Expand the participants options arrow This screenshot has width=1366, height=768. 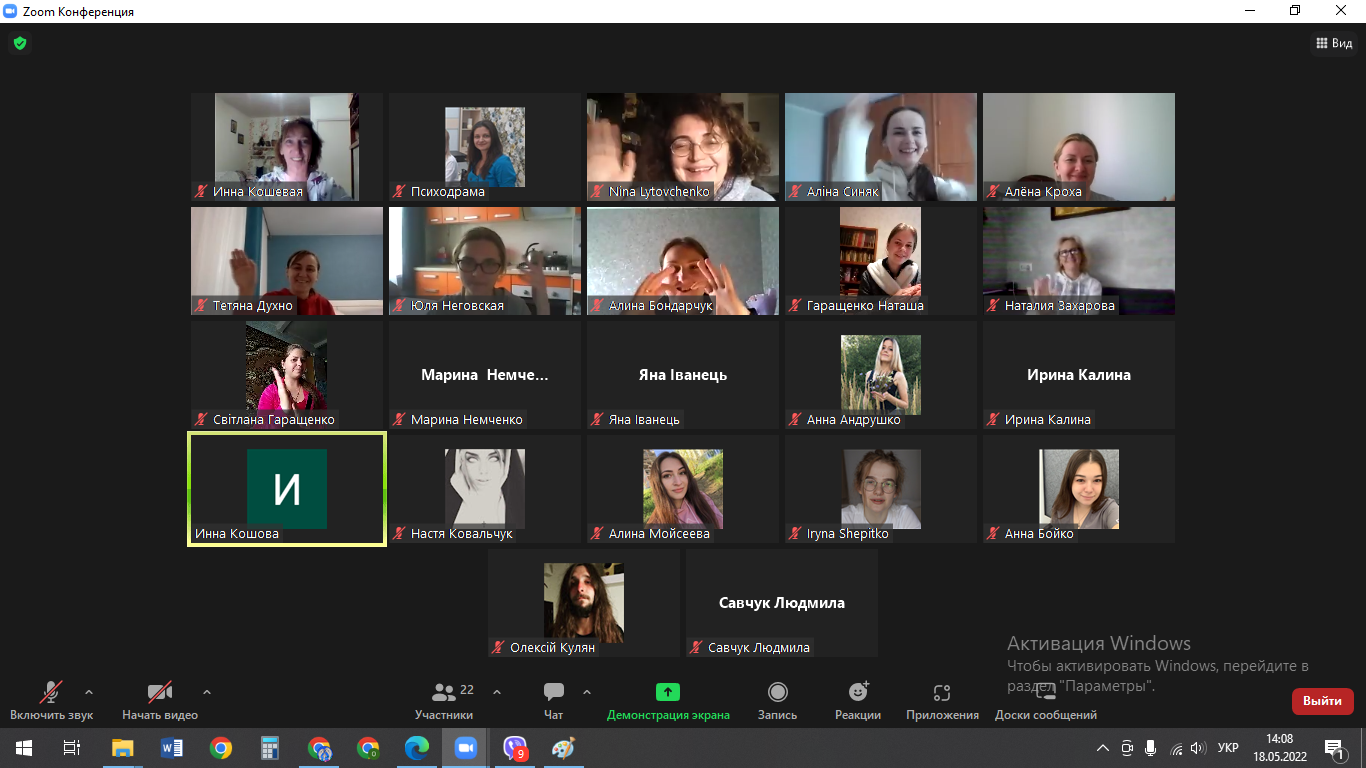click(x=497, y=691)
